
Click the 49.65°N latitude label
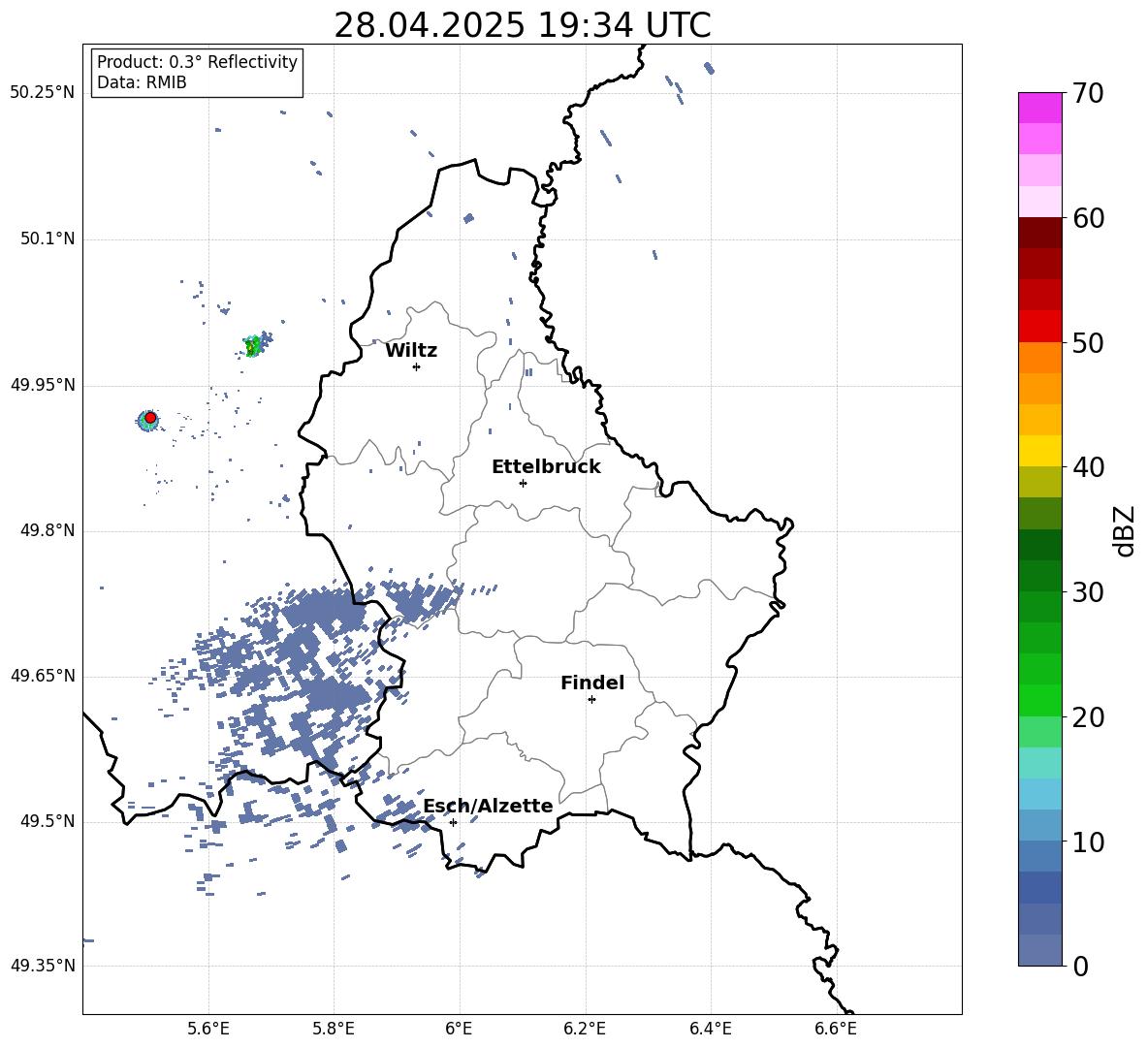pyautogui.click(x=43, y=675)
